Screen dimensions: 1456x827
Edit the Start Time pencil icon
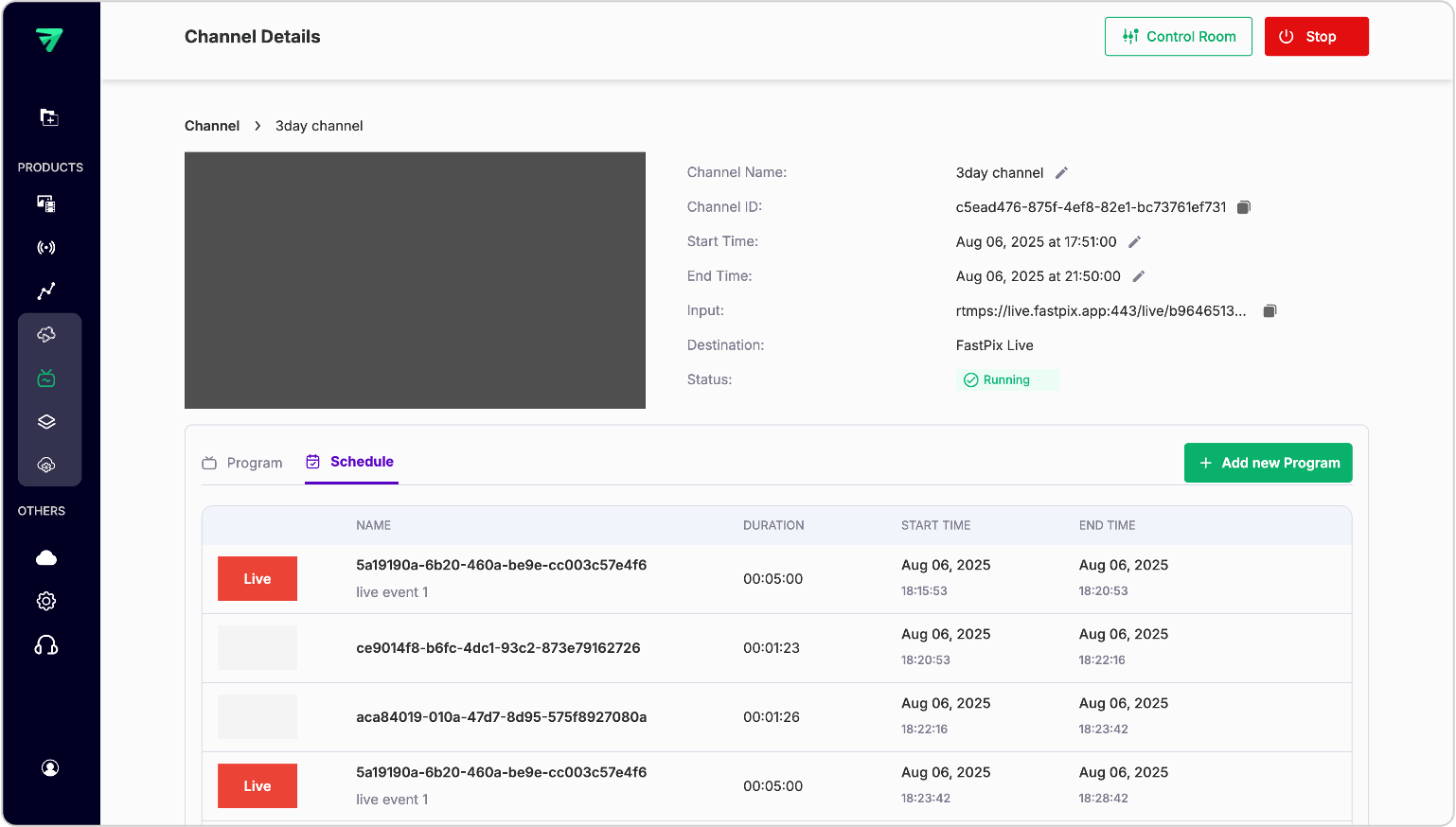1135,242
